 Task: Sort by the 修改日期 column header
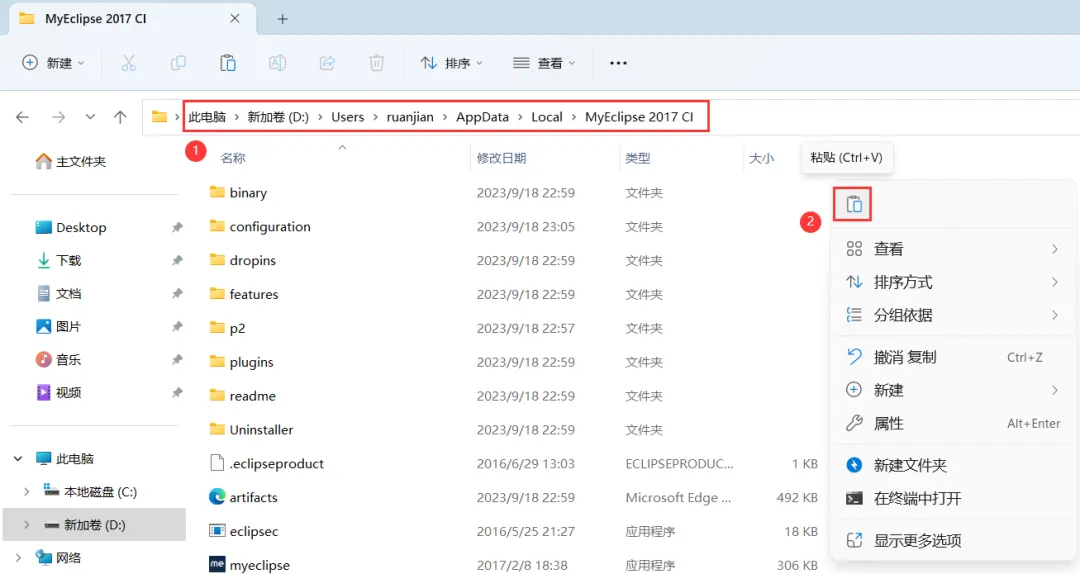point(501,158)
